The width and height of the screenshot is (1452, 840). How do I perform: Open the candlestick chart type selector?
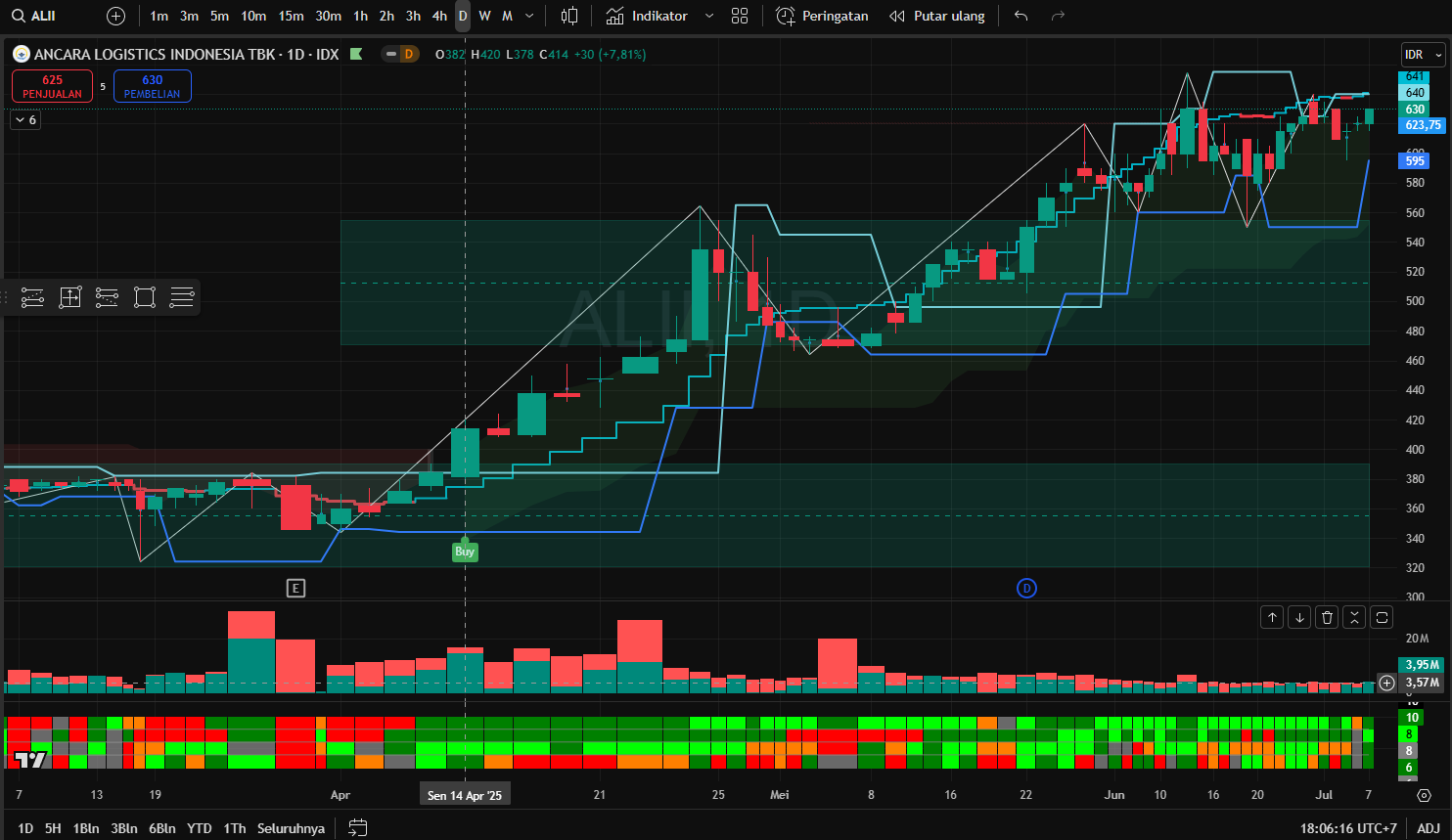(569, 16)
